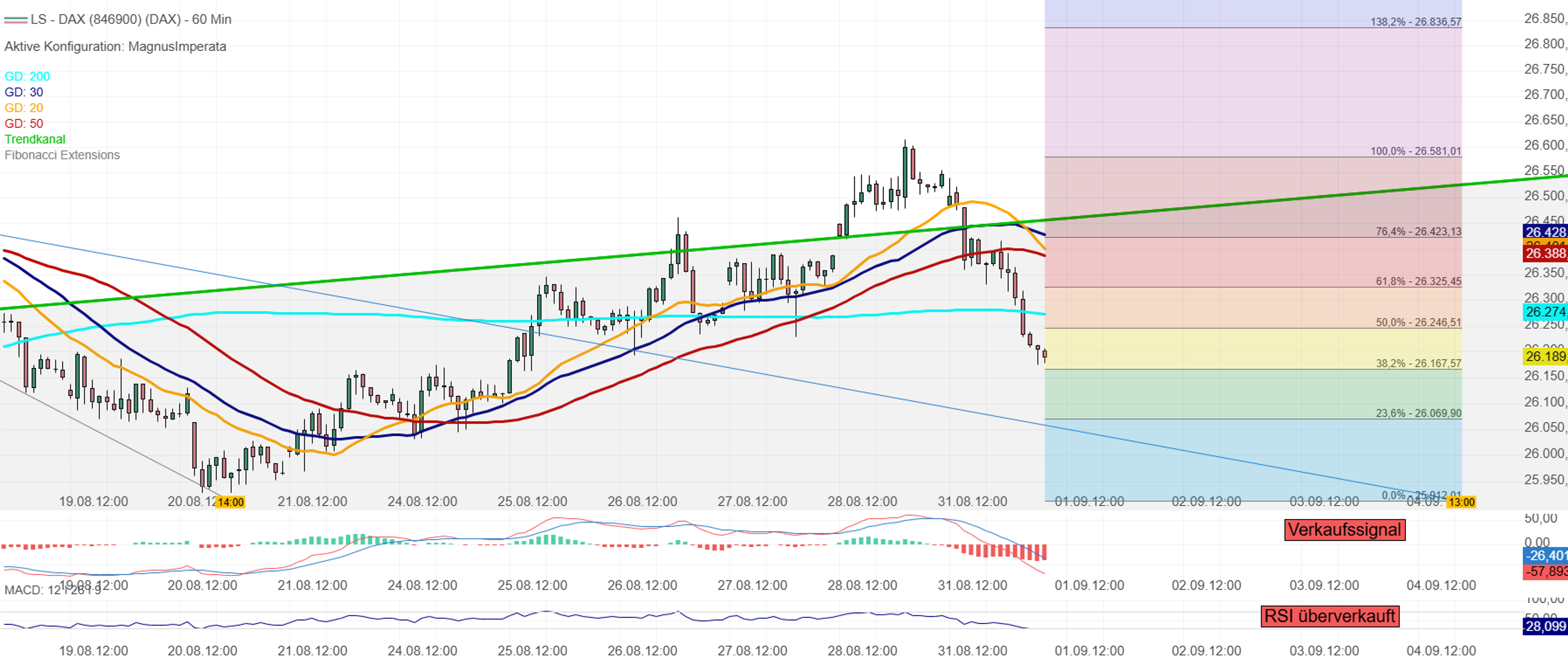Image resolution: width=1568 pixels, height=663 pixels.
Task: Click the GD: 20 legend entry
Action: pos(24,108)
